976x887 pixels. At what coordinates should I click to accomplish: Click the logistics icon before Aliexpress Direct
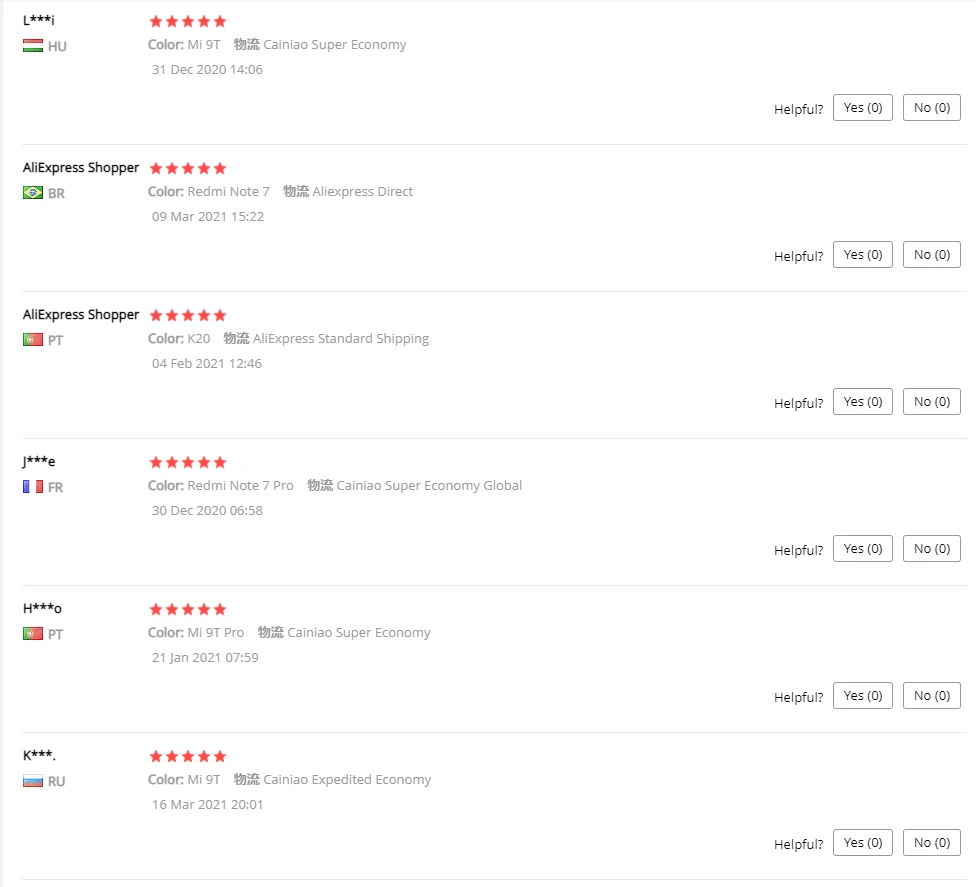(x=296, y=191)
